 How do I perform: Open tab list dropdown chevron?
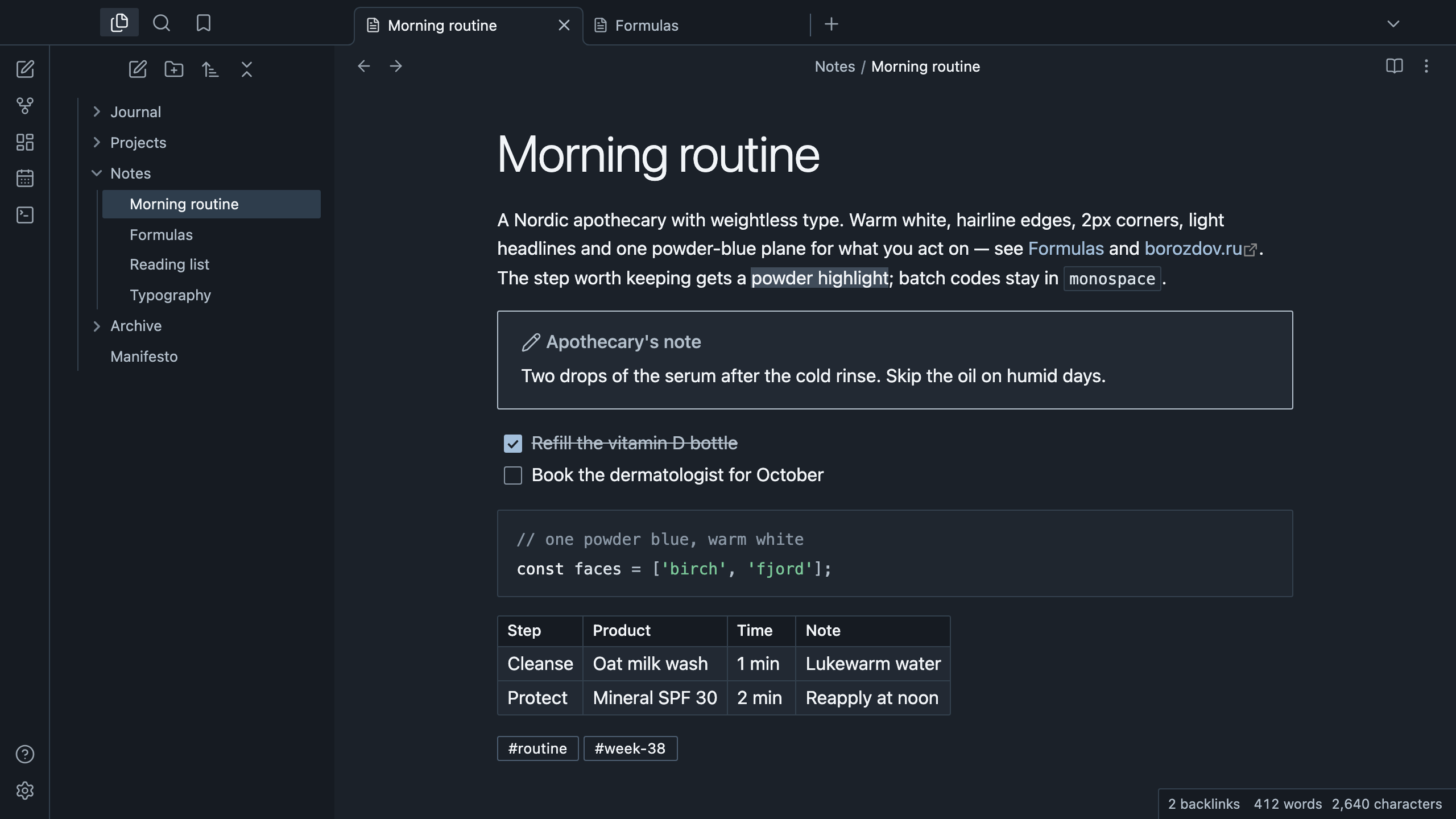tap(1393, 24)
